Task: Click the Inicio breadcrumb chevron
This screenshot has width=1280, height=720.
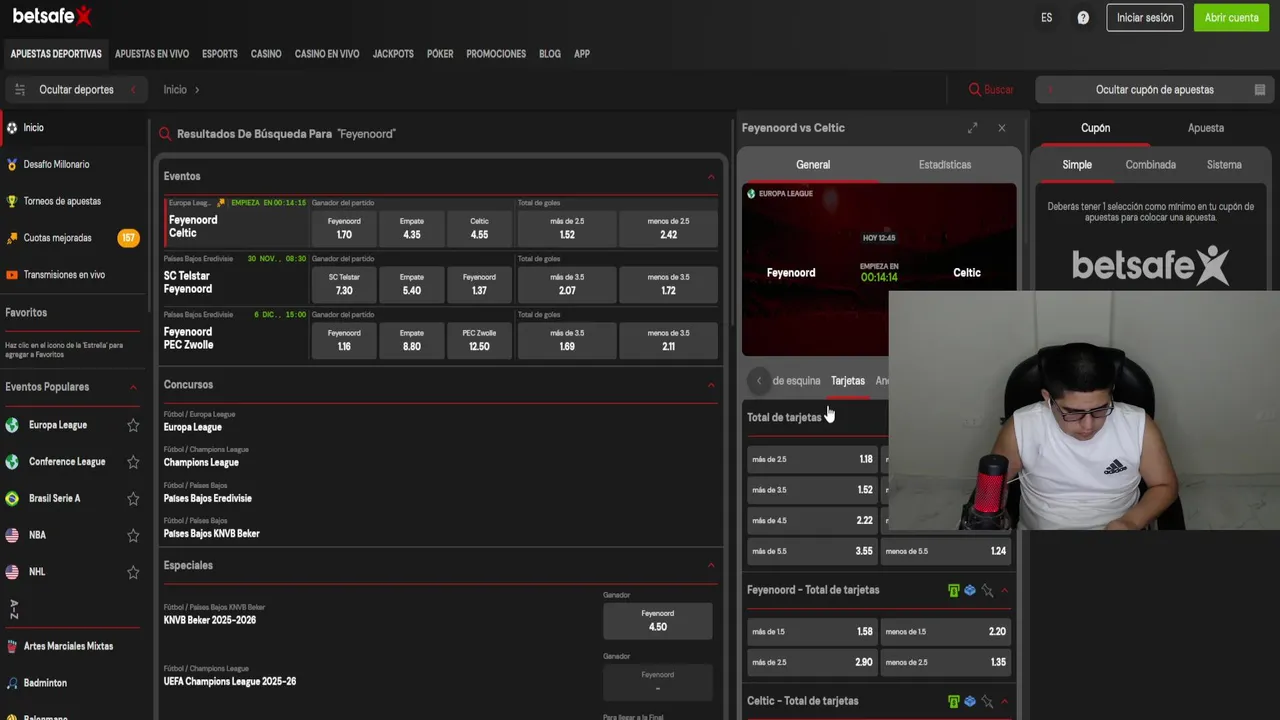Action: point(197,90)
